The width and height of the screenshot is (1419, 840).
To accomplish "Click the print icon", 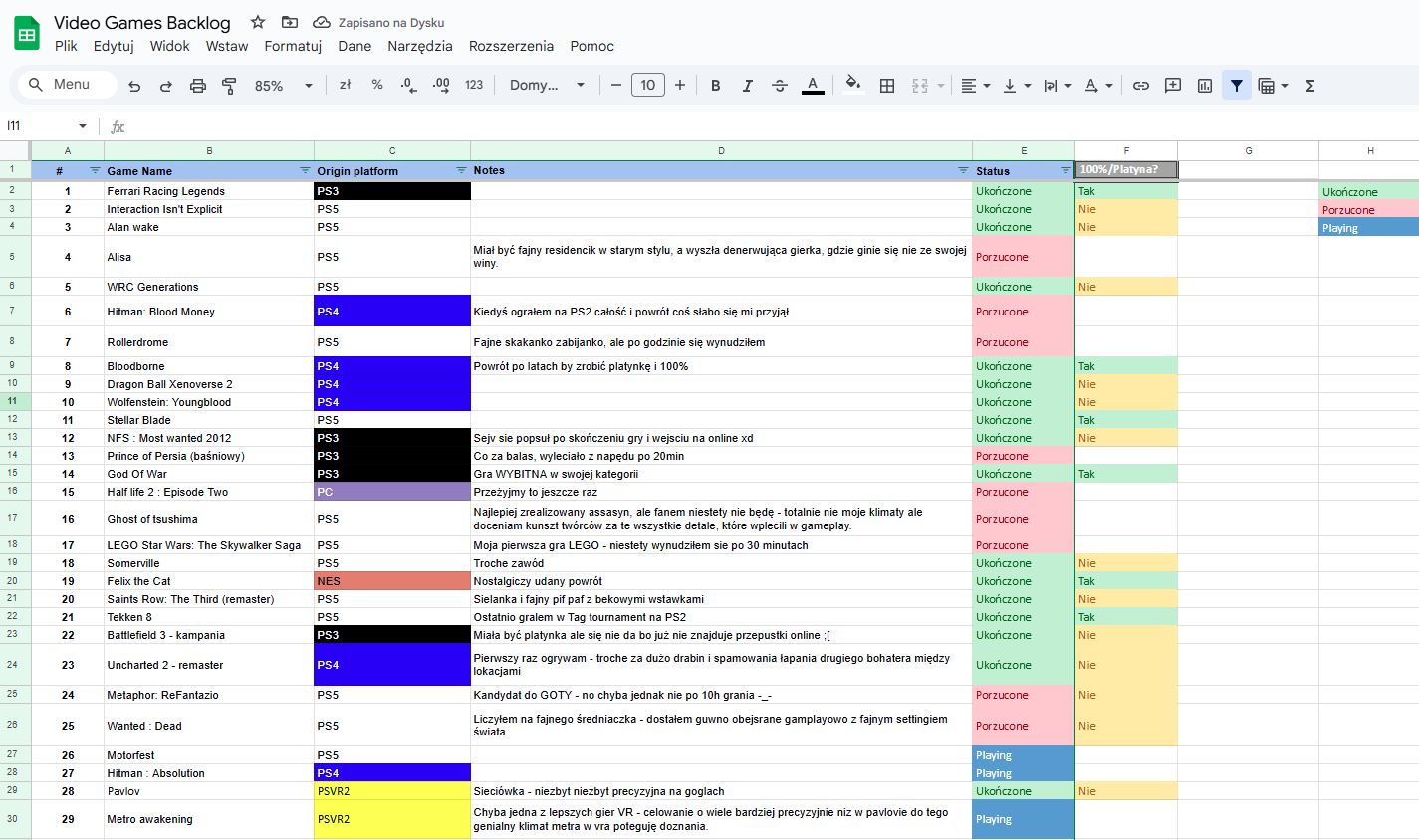I will tap(198, 86).
